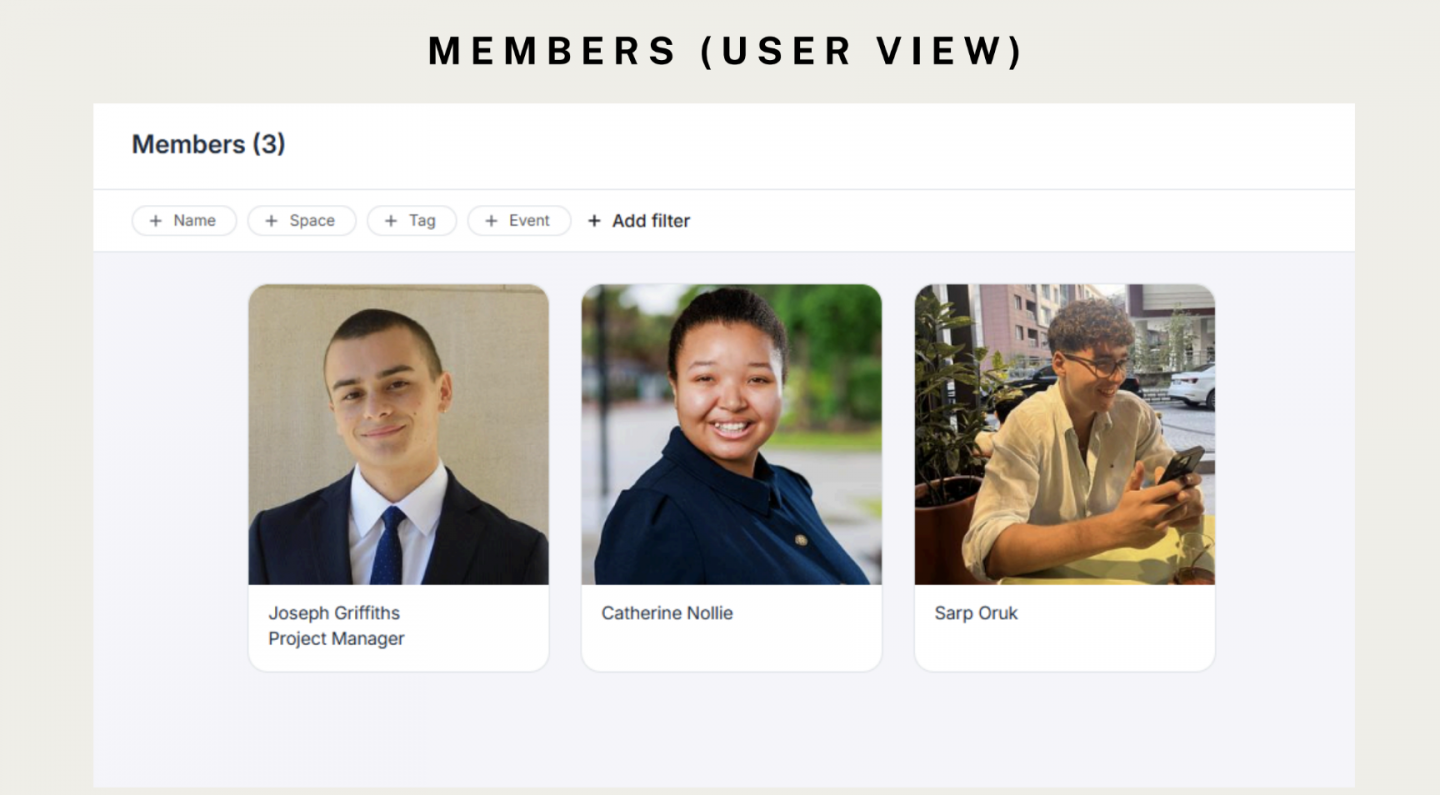This screenshot has height=795, width=1440.
Task: Click the blank footer below Sarp Oruk's name
Action: coord(1064,648)
